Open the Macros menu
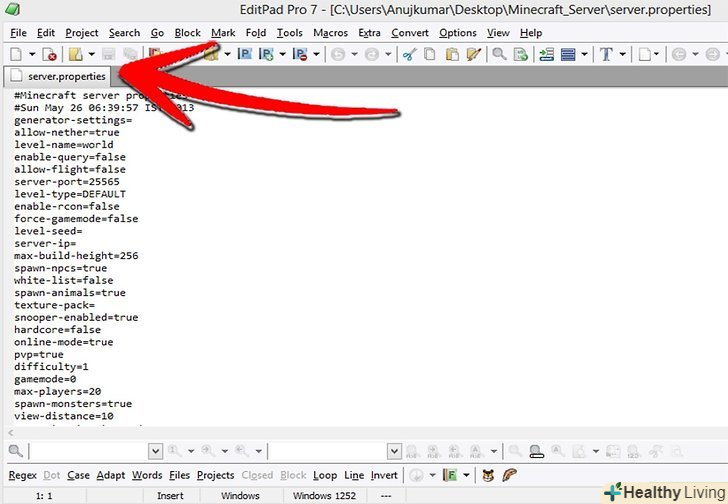728x504 pixels. (x=331, y=33)
